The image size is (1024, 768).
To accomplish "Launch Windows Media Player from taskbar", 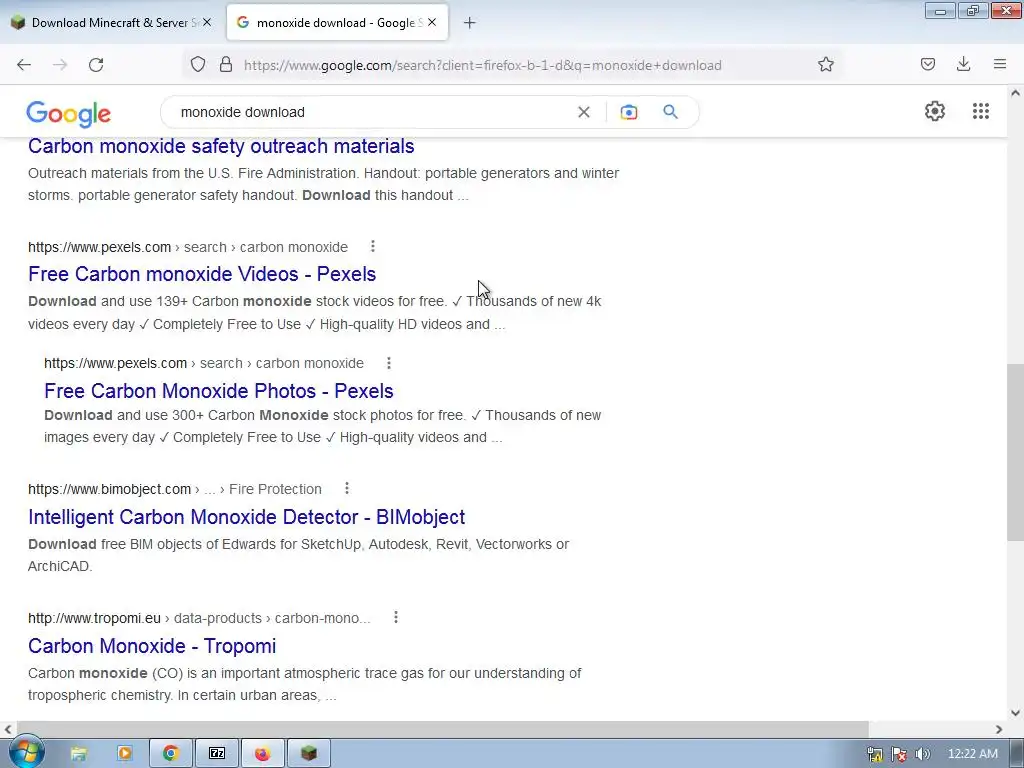I will tap(124, 753).
